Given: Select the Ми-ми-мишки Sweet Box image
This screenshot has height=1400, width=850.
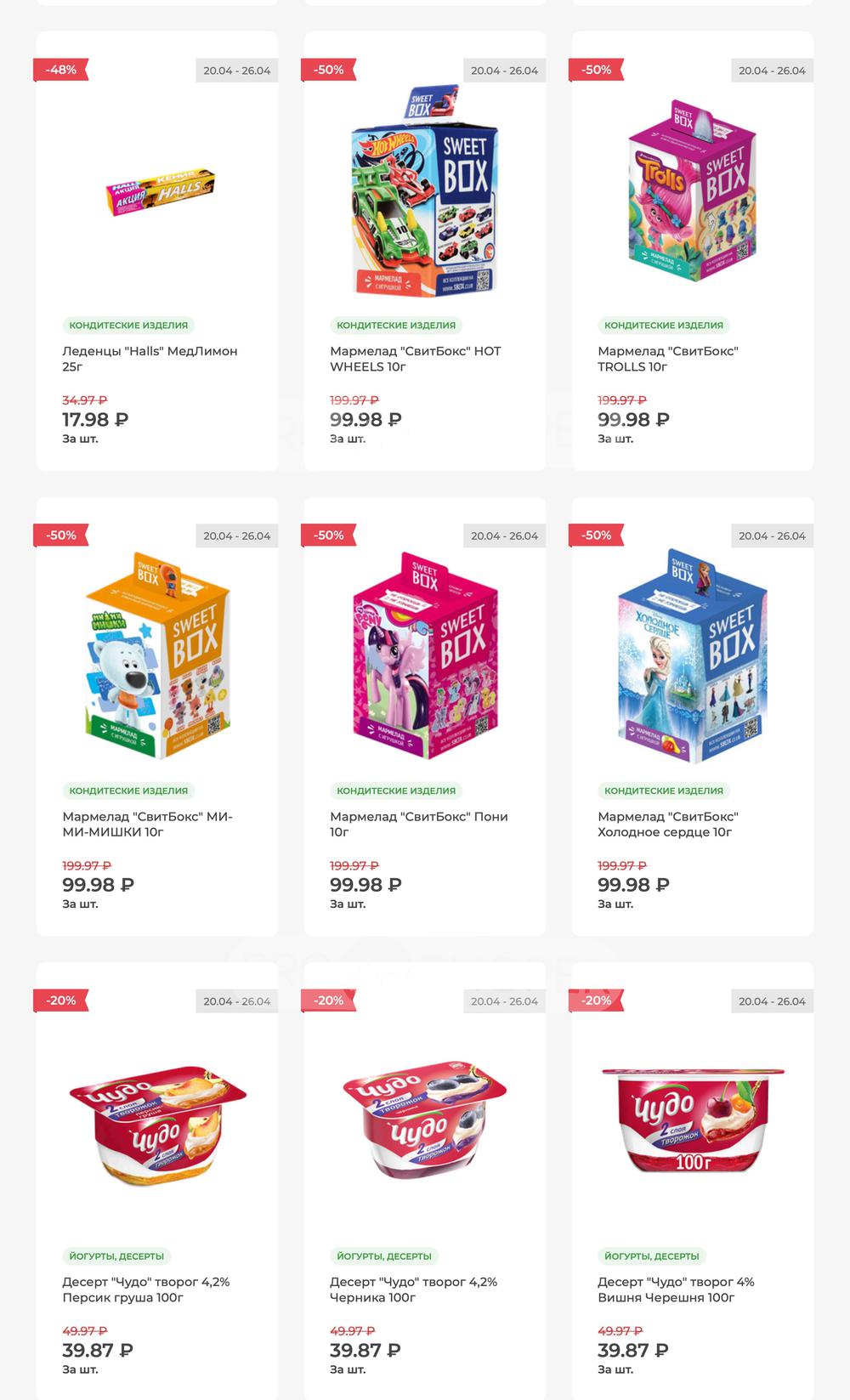Looking at the screenshot, I should (x=157, y=656).
